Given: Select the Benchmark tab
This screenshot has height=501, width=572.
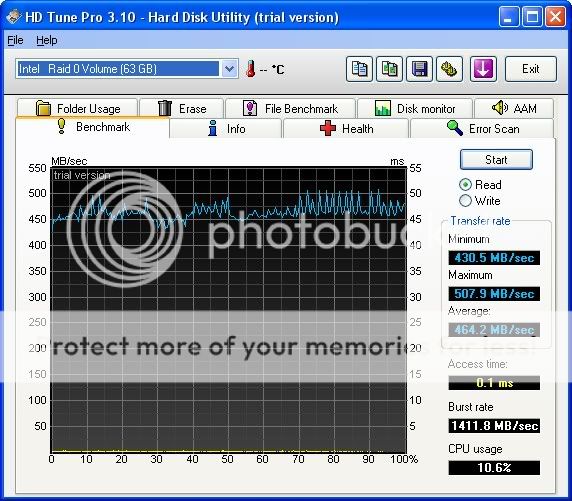Looking at the screenshot, I should (x=93, y=127).
